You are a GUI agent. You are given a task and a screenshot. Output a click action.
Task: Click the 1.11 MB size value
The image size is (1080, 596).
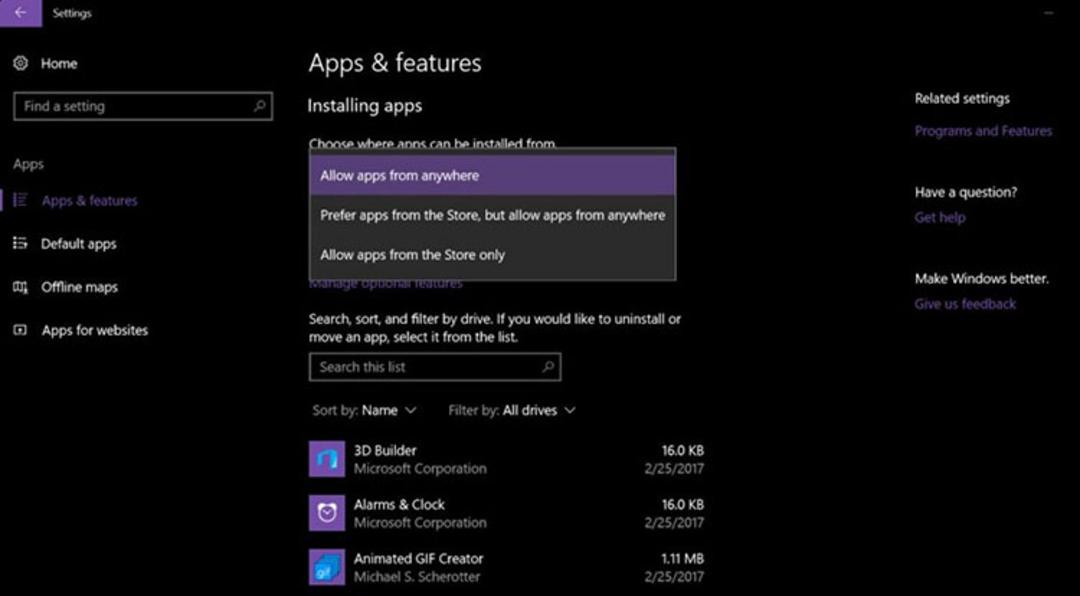click(x=682, y=559)
